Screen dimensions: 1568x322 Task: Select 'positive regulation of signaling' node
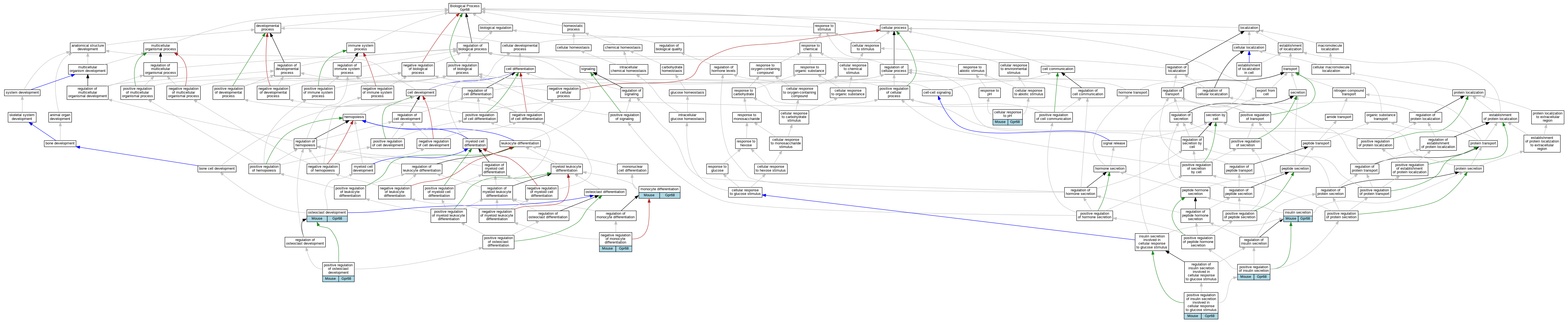625,117
